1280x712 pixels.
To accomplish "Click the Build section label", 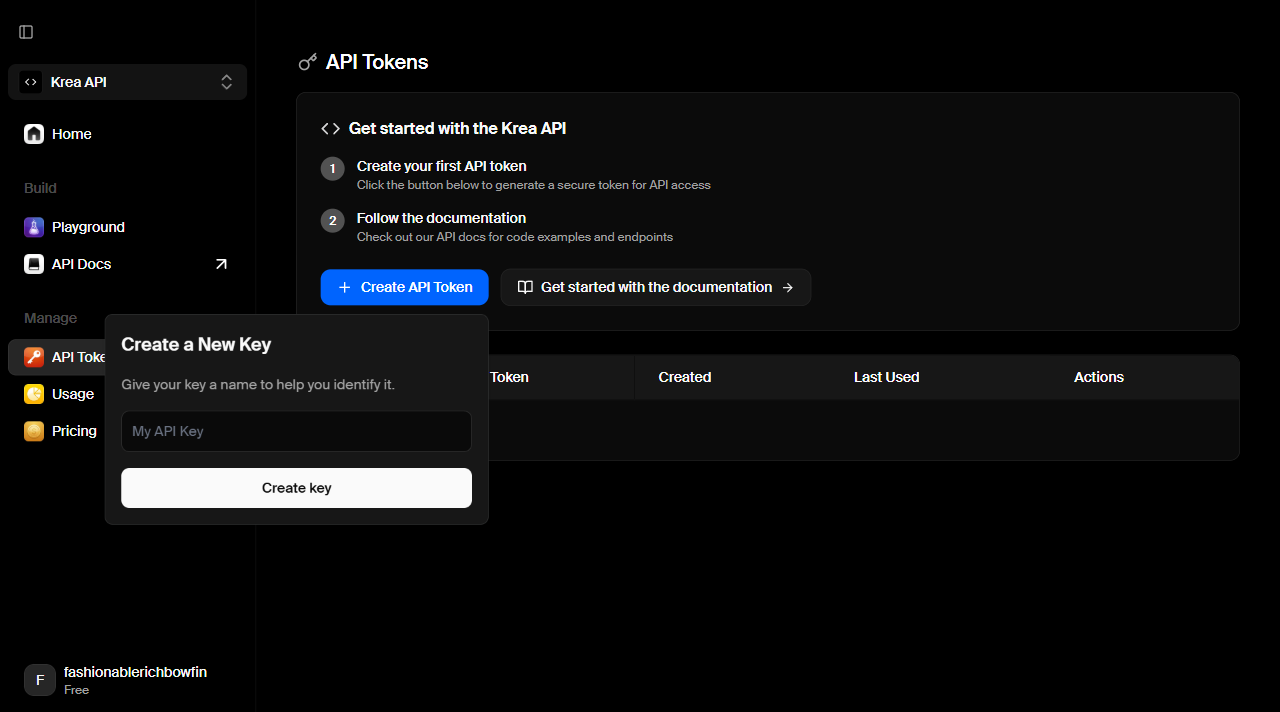I will (40, 188).
